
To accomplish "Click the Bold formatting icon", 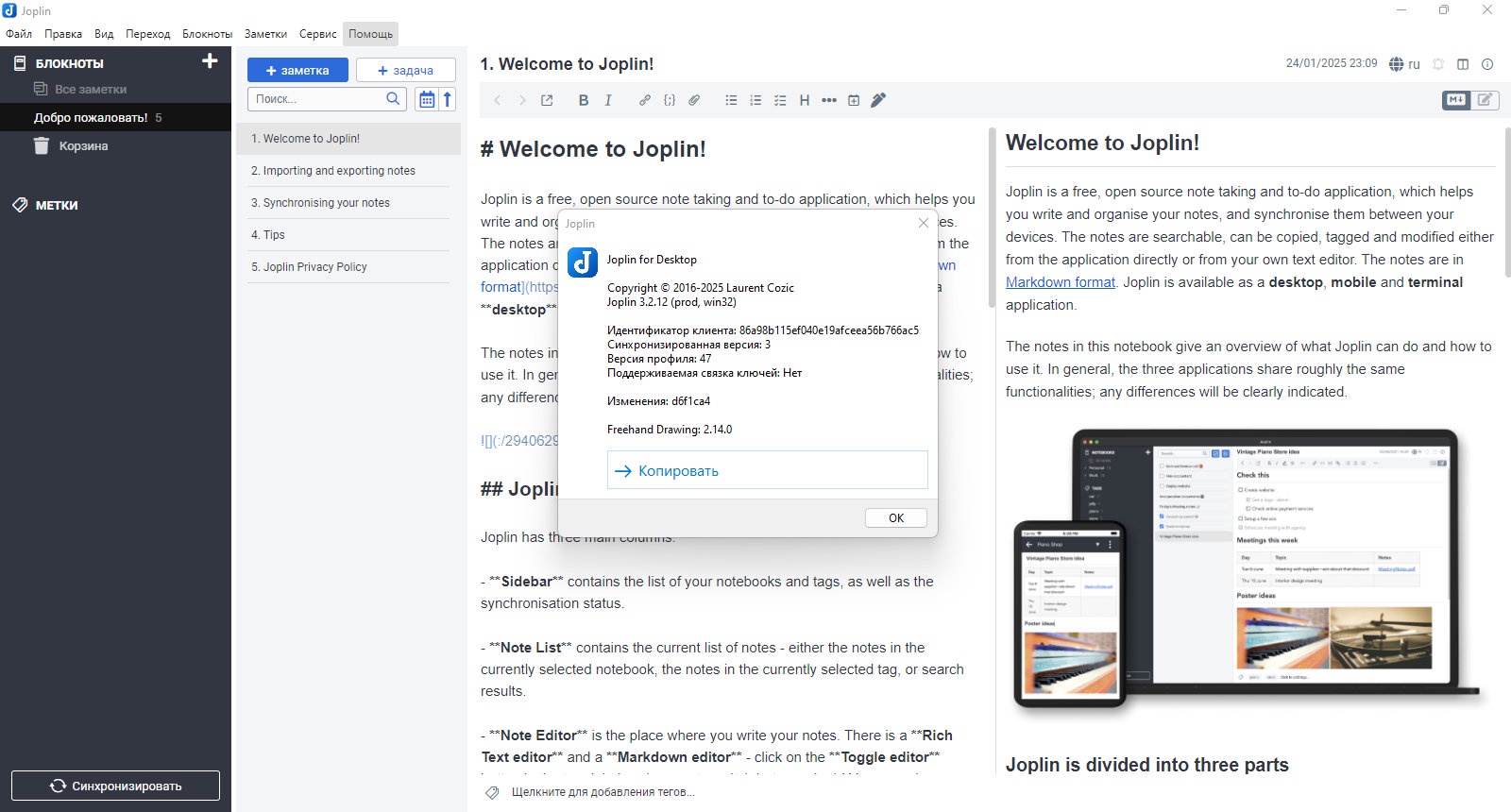I will tap(584, 100).
